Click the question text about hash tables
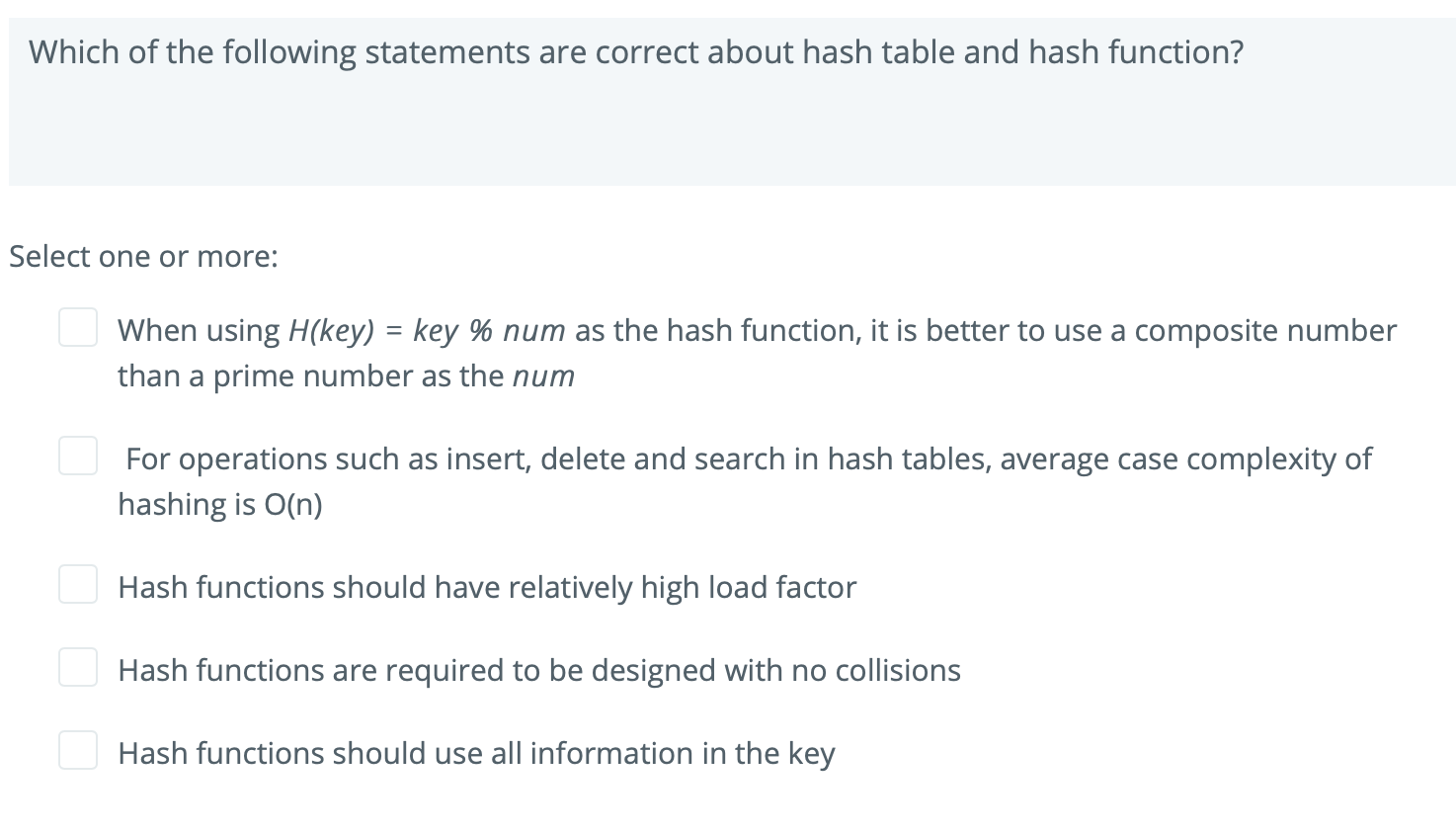1456x834 pixels. (636, 51)
